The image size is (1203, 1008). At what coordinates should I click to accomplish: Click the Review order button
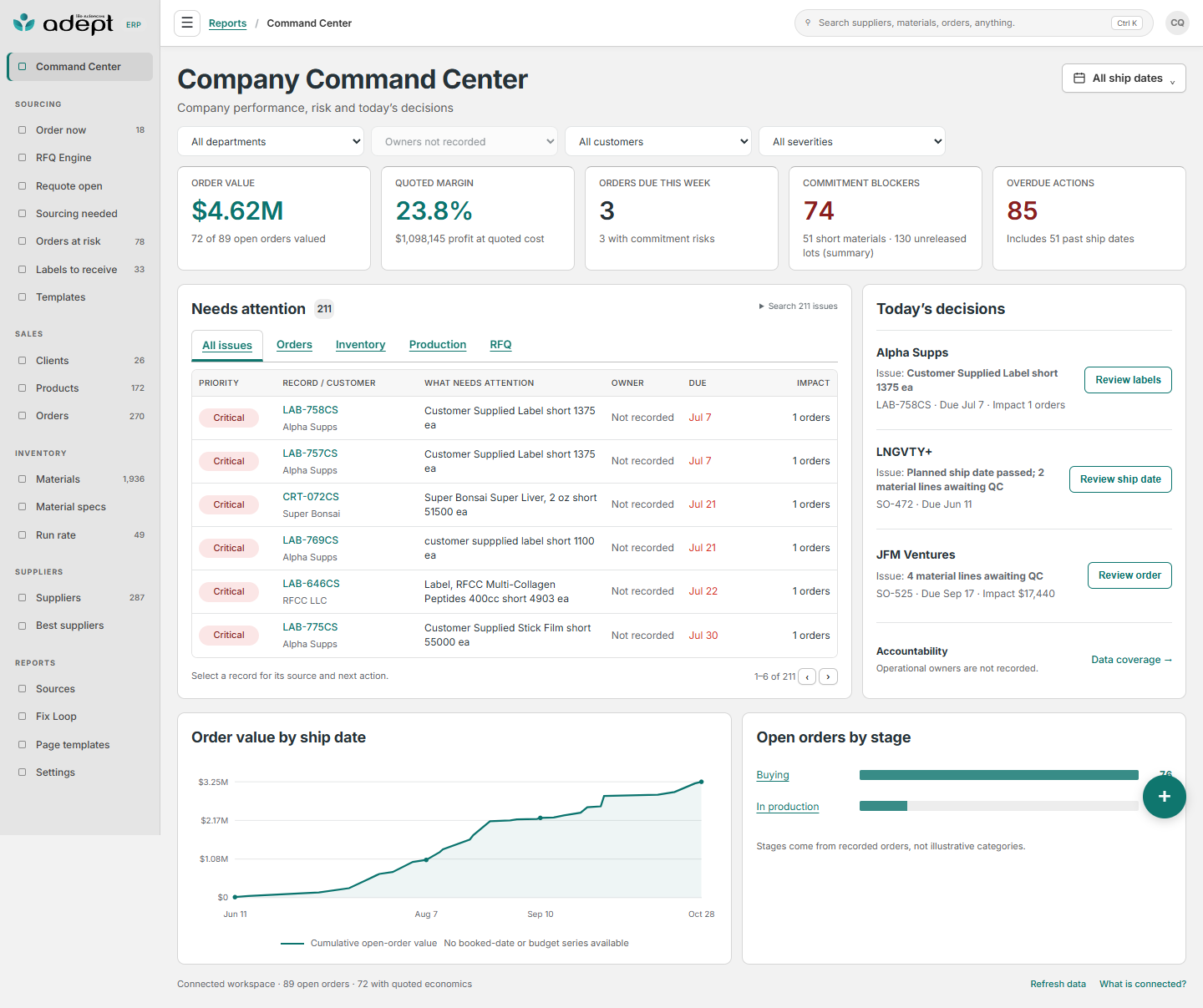click(x=1129, y=575)
